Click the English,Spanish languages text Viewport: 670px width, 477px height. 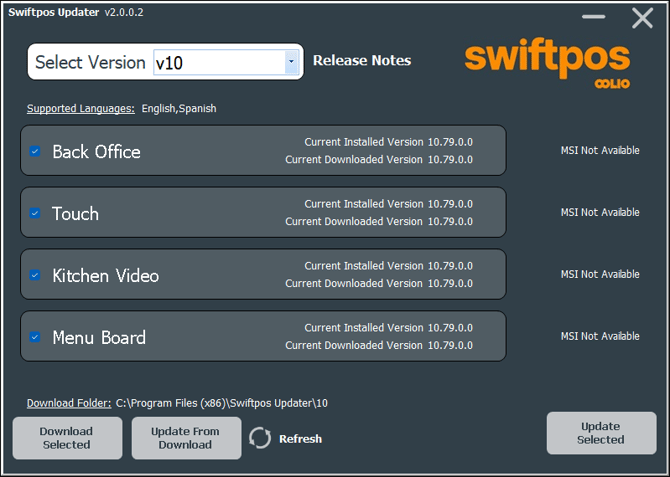click(x=179, y=109)
